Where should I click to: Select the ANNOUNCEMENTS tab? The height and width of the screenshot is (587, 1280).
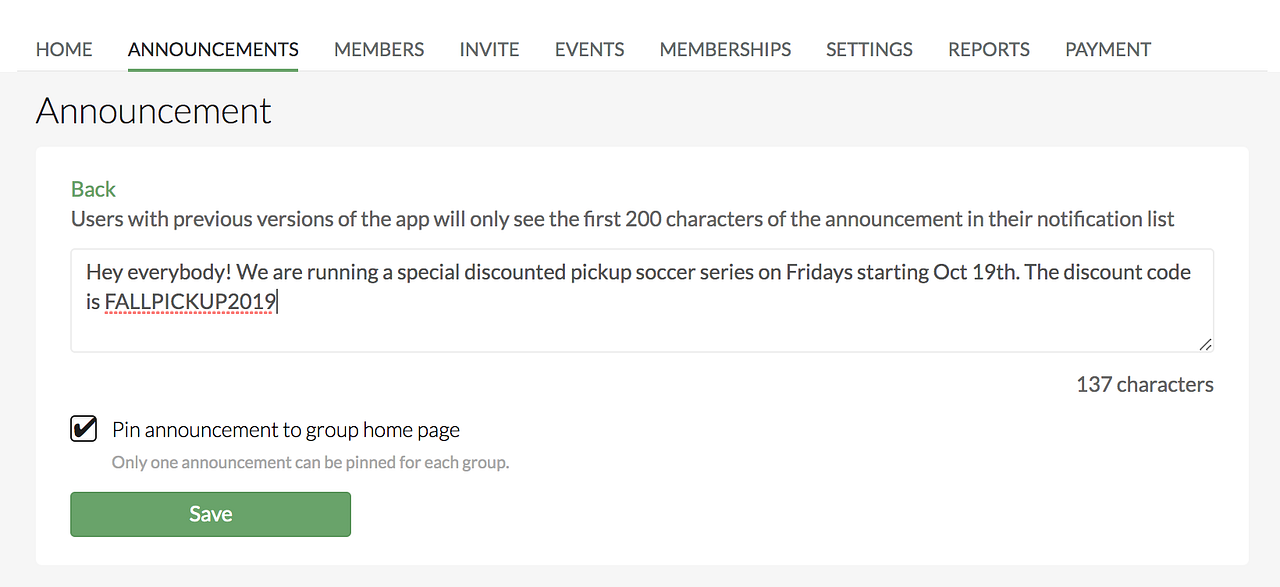[213, 49]
